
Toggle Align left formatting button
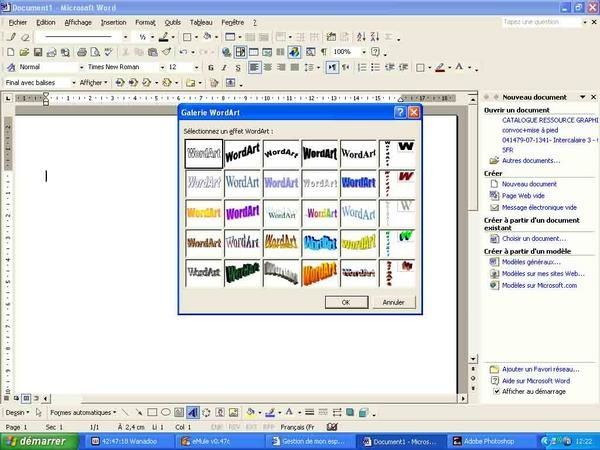[254, 68]
